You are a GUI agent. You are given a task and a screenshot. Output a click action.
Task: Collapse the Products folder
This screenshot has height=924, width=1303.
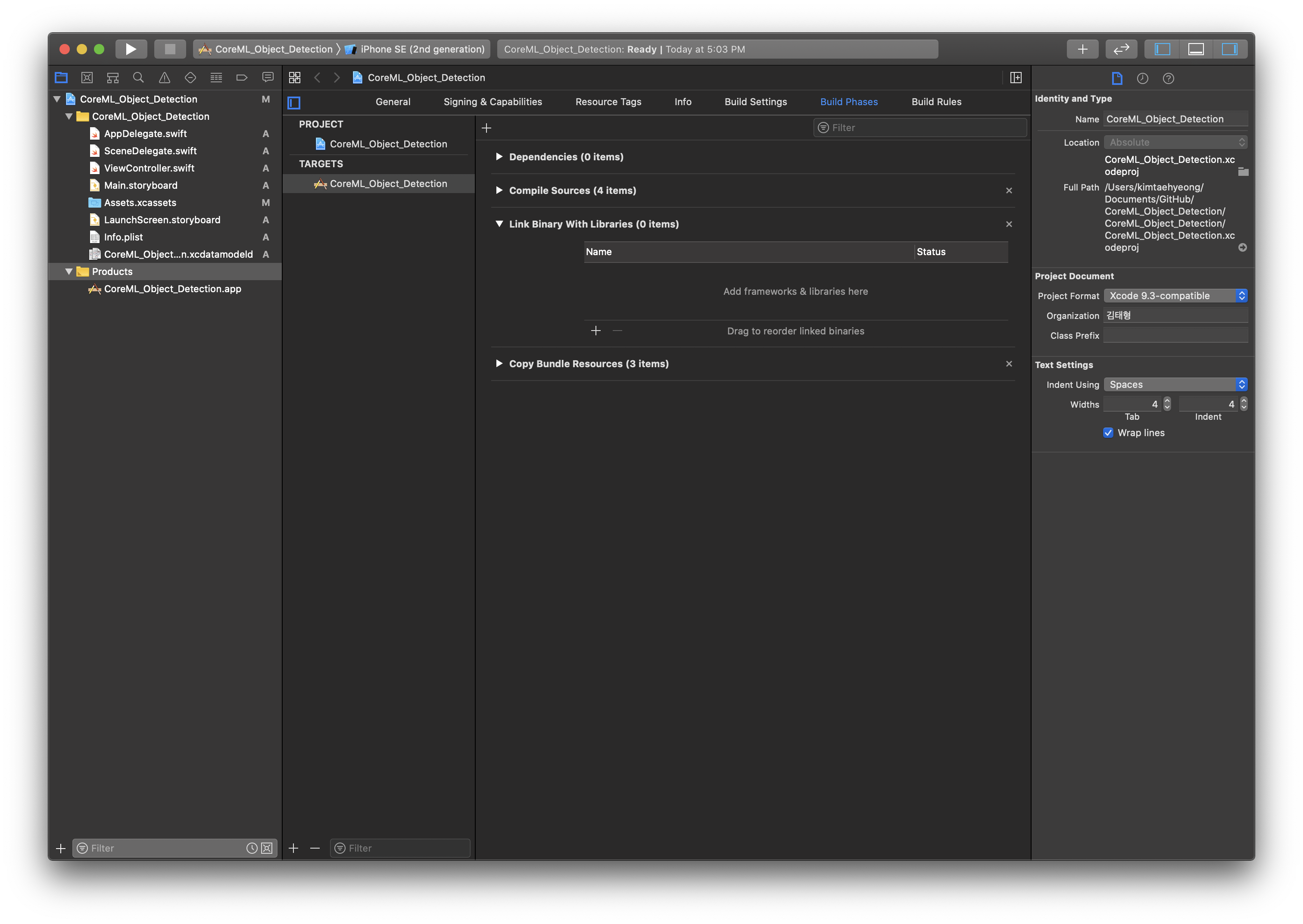69,272
